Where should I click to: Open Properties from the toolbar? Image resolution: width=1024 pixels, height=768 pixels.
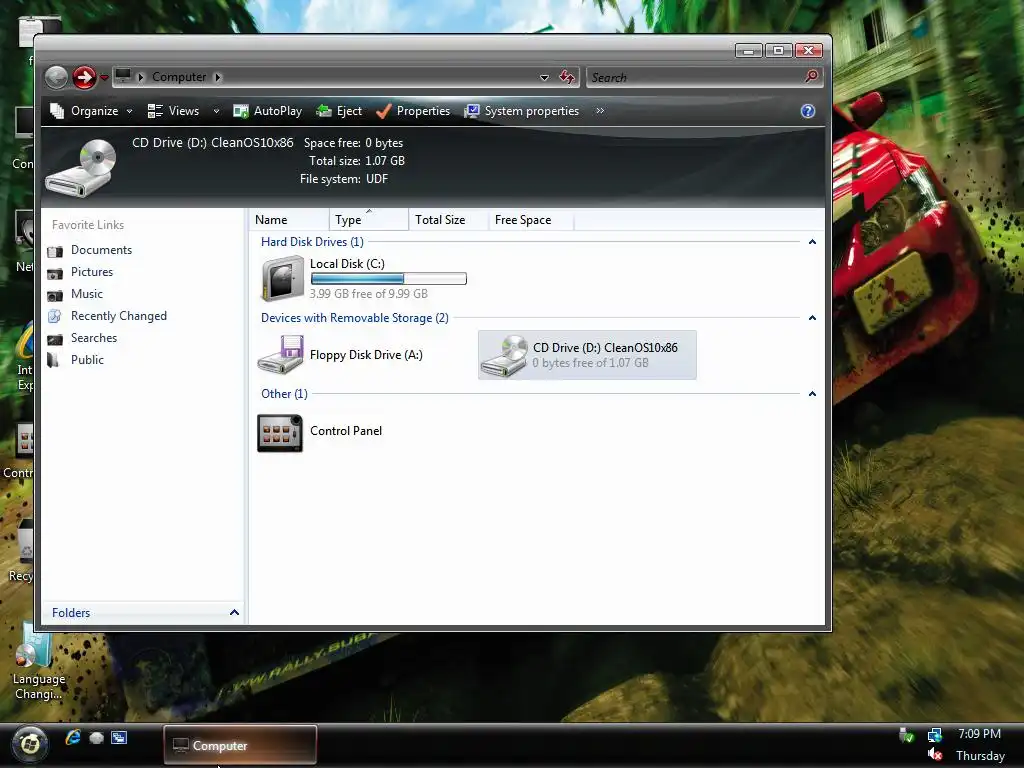(x=413, y=111)
